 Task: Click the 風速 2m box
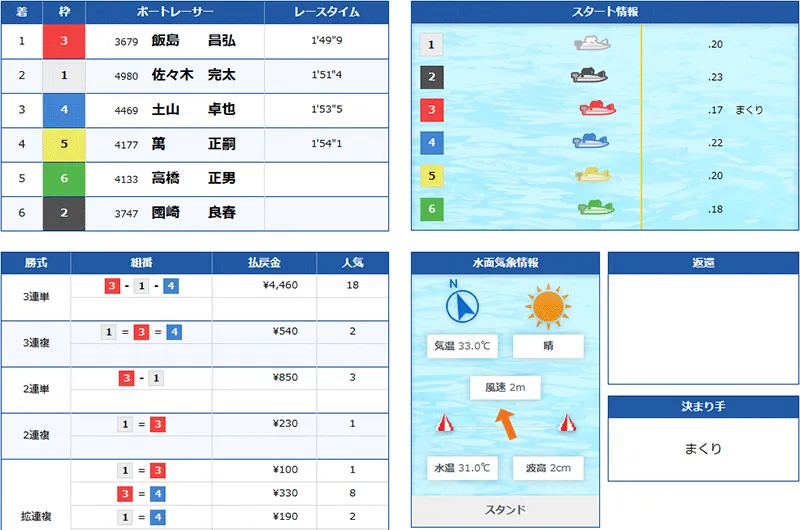click(505, 388)
